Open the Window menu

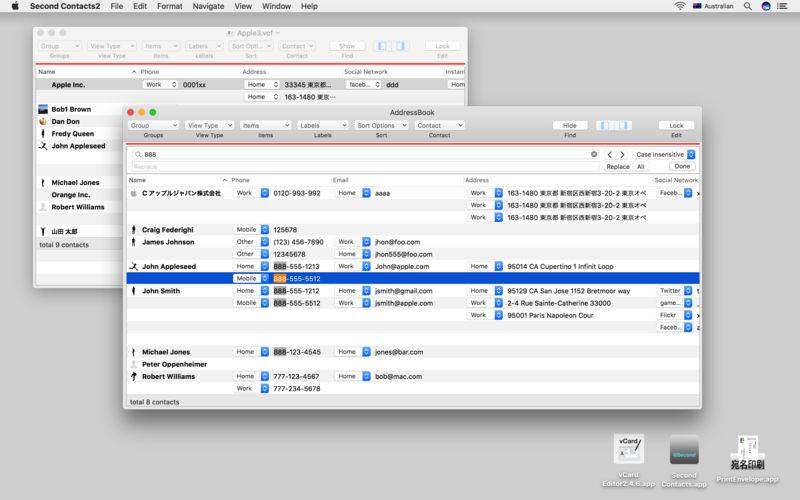pyautogui.click(x=276, y=6)
